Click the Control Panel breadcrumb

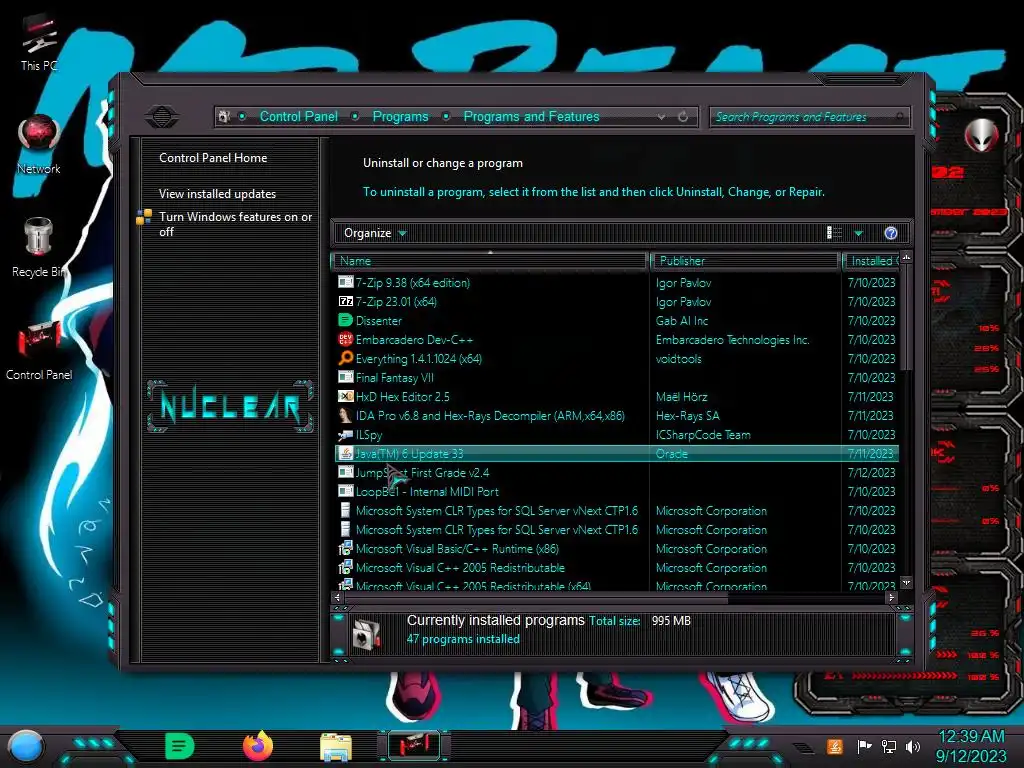coord(298,116)
